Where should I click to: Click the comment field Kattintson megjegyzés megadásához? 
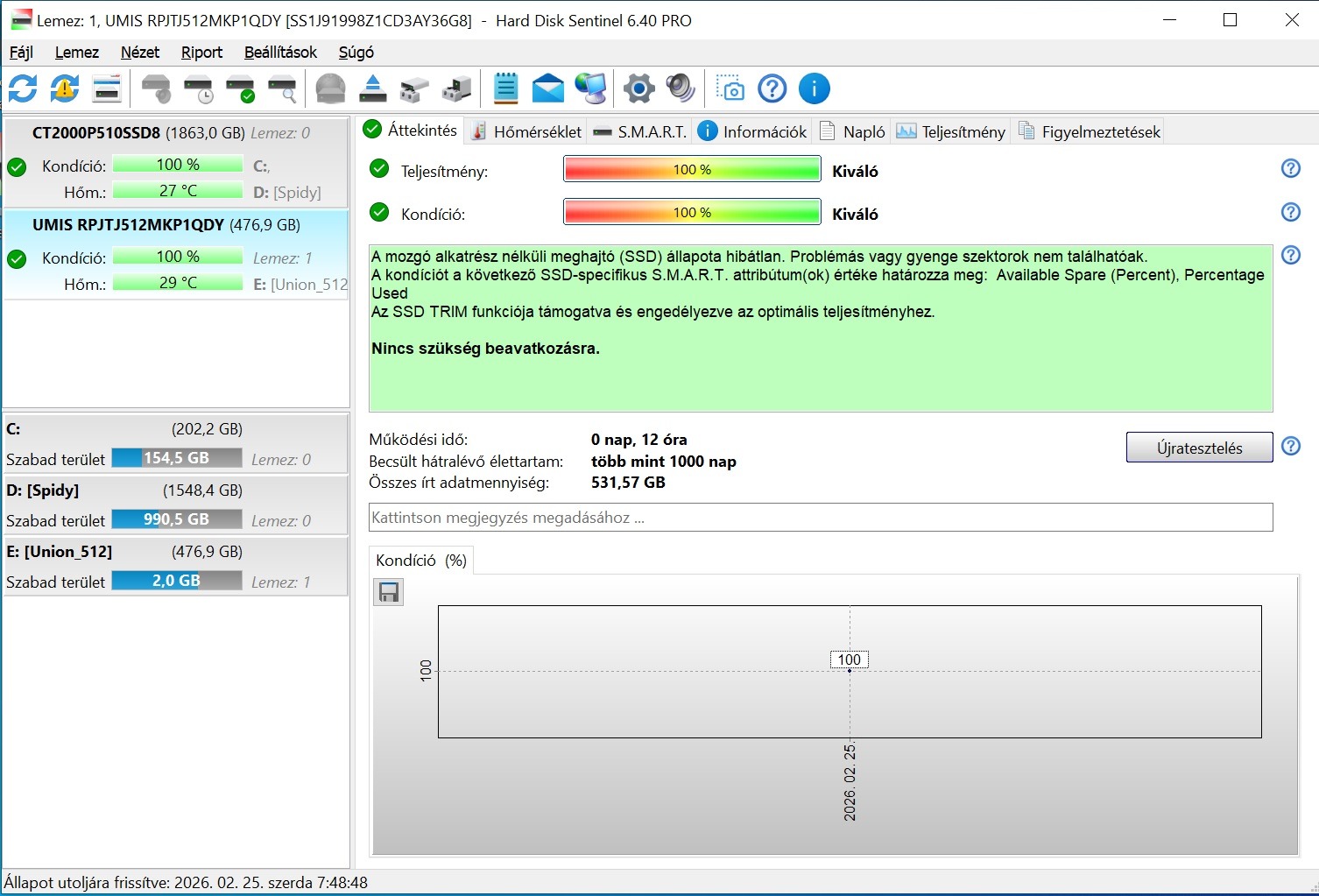click(821, 518)
